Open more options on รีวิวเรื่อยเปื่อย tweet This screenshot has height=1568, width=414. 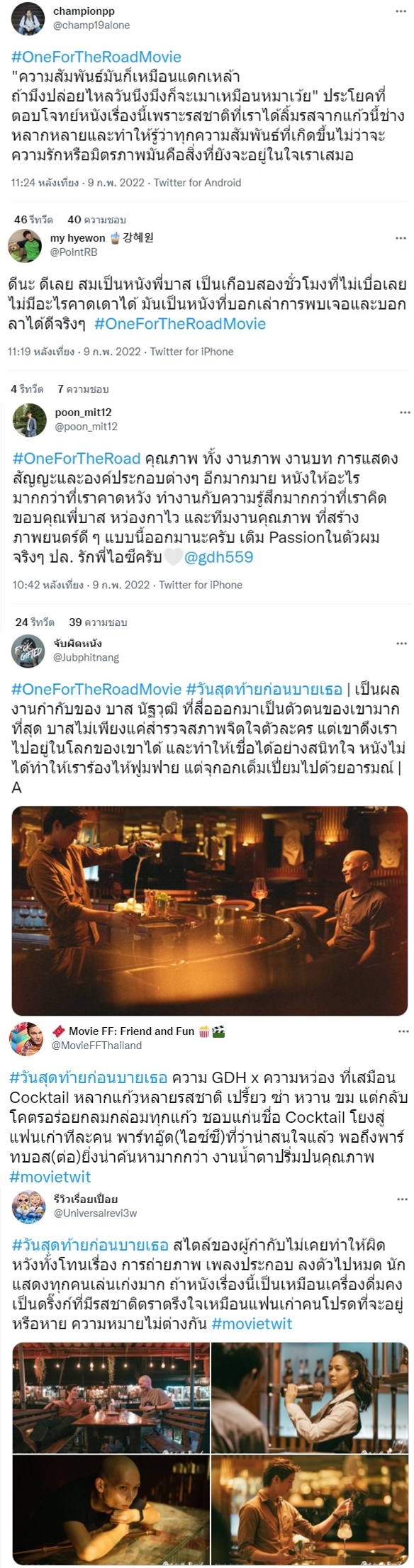(x=402, y=1199)
